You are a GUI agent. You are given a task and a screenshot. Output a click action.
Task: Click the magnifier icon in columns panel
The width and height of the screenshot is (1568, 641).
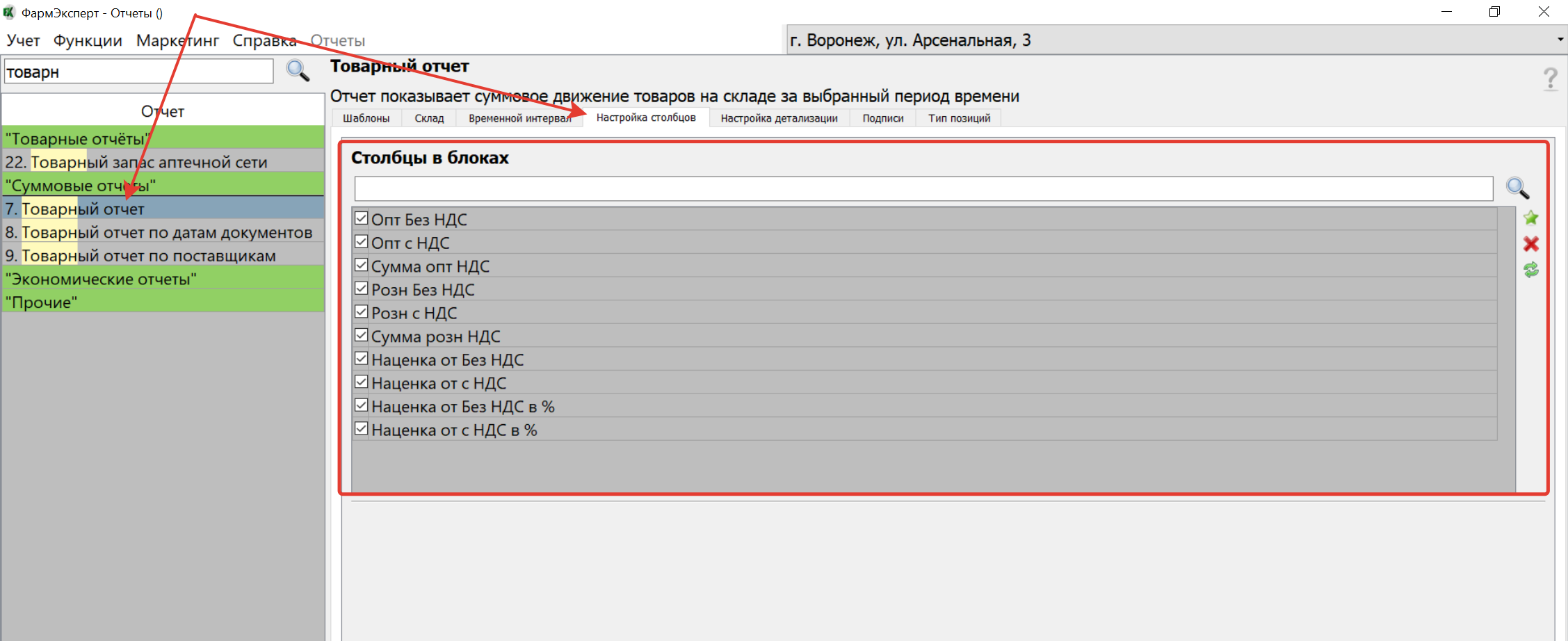click(1517, 188)
